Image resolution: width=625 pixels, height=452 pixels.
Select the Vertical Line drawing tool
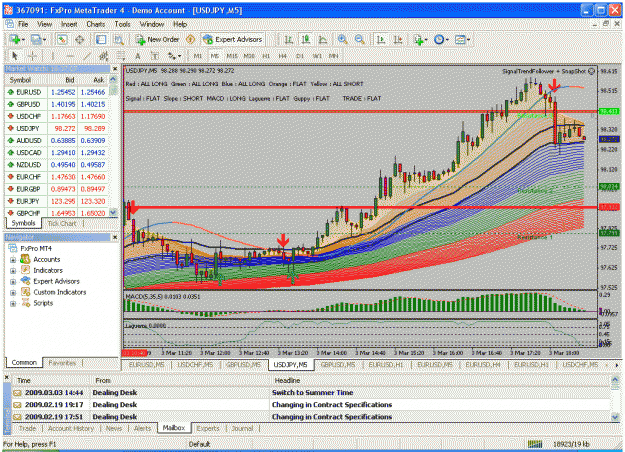tap(52, 56)
